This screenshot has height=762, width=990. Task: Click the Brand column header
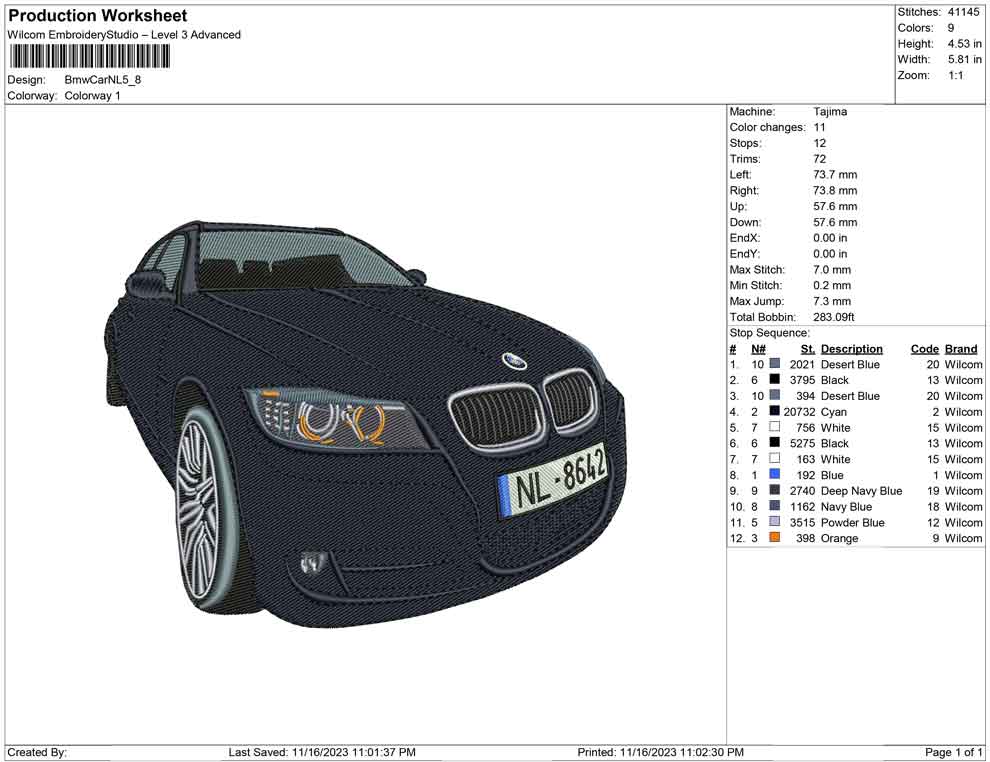click(961, 348)
